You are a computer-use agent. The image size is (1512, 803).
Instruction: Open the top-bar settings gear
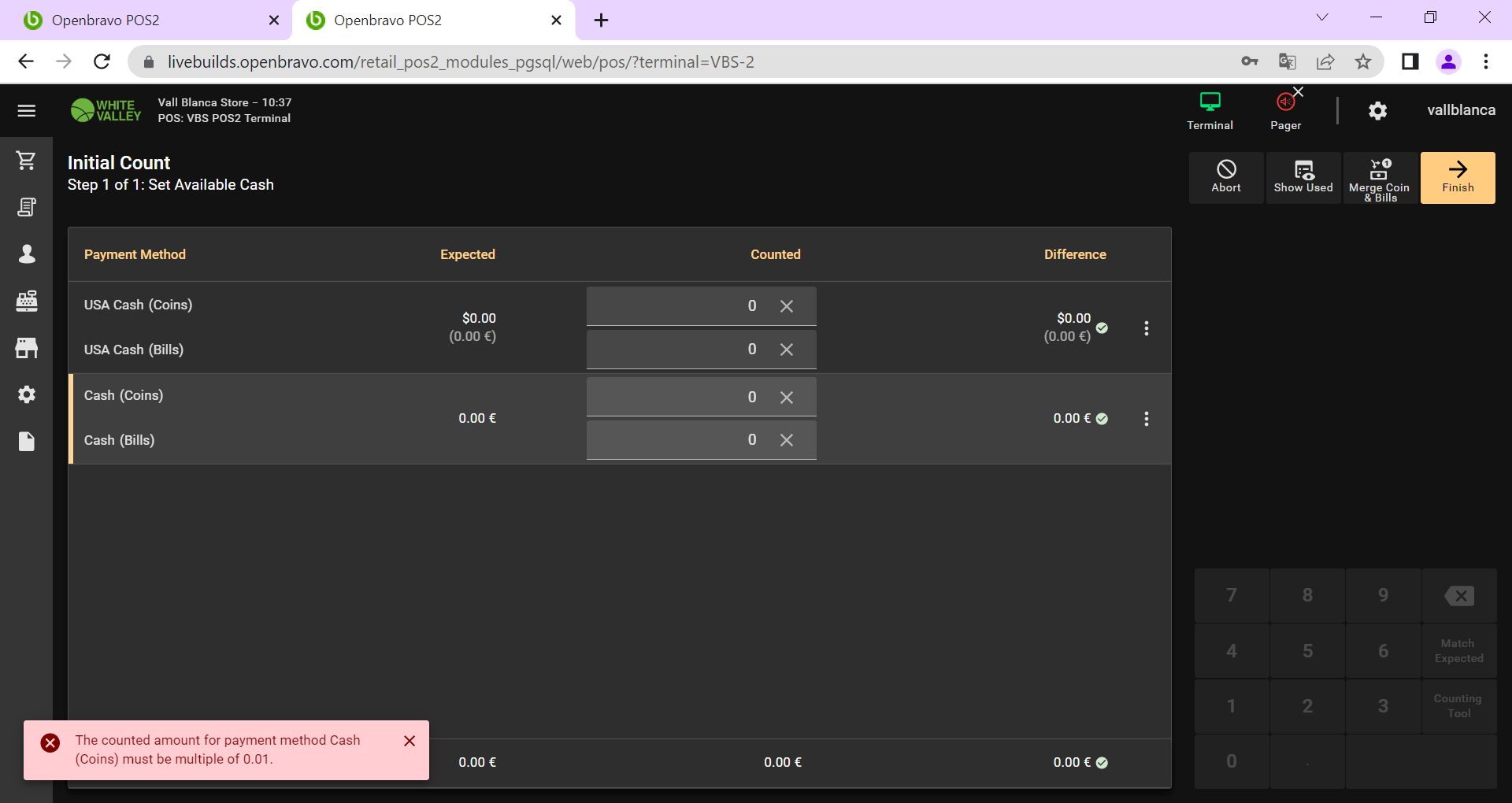[x=1377, y=111]
